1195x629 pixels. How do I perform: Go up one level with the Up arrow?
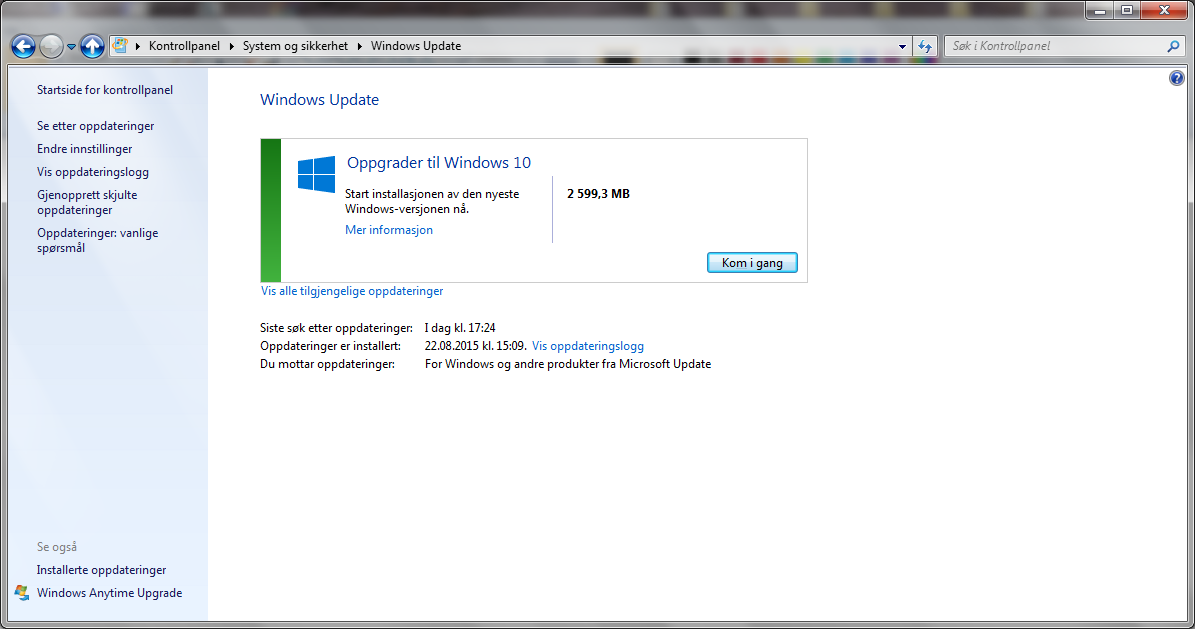click(x=92, y=47)
